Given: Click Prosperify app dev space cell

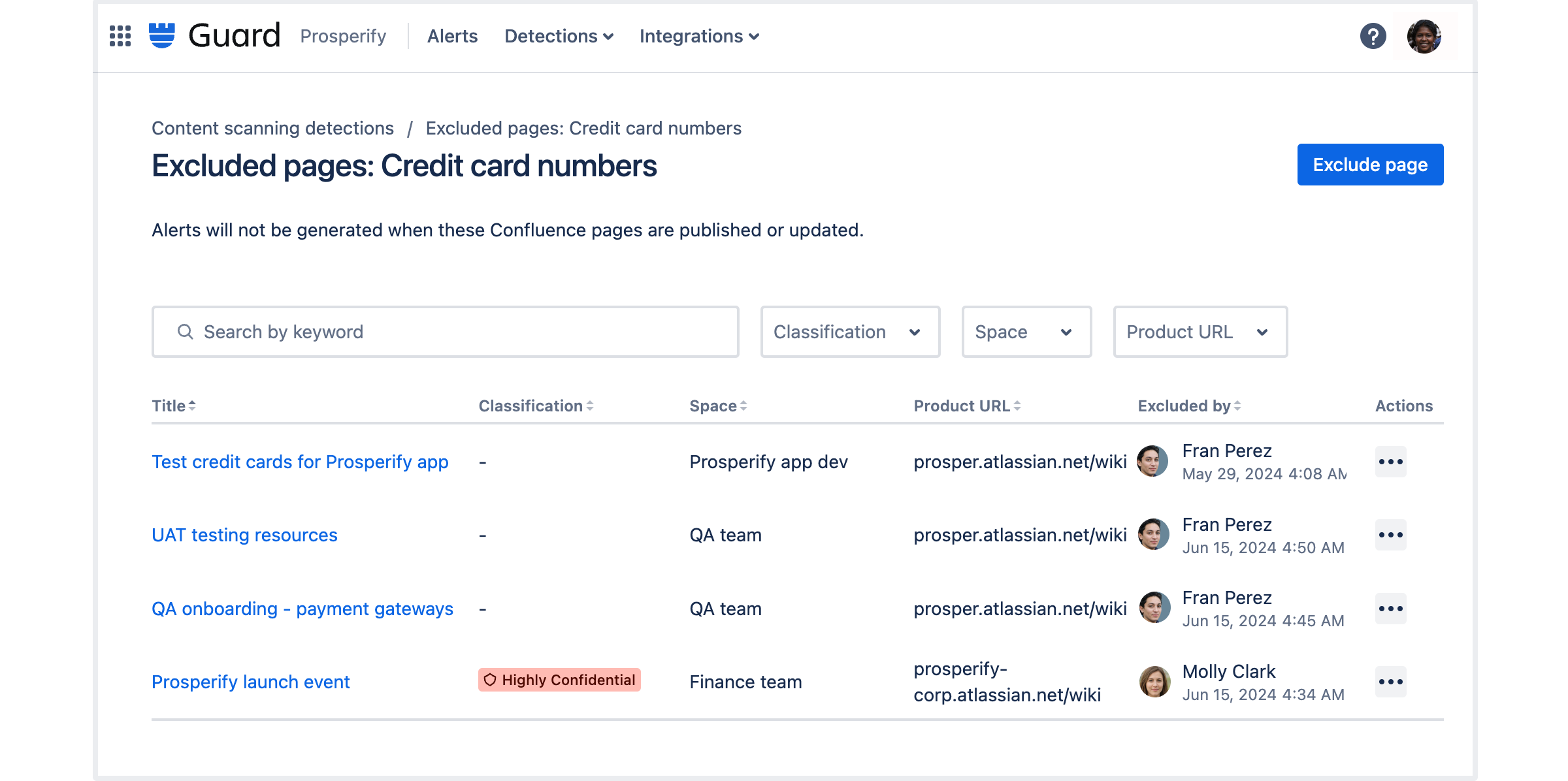Looking at the screenshot, I should click(x=768, y=462).
